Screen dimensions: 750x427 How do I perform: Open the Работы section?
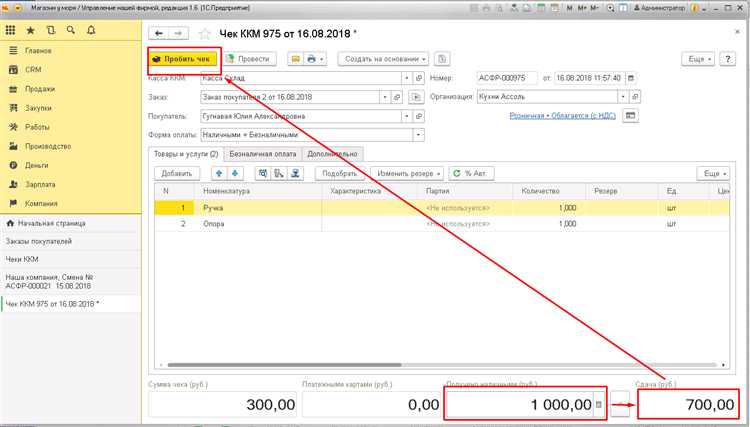[71, 127]
